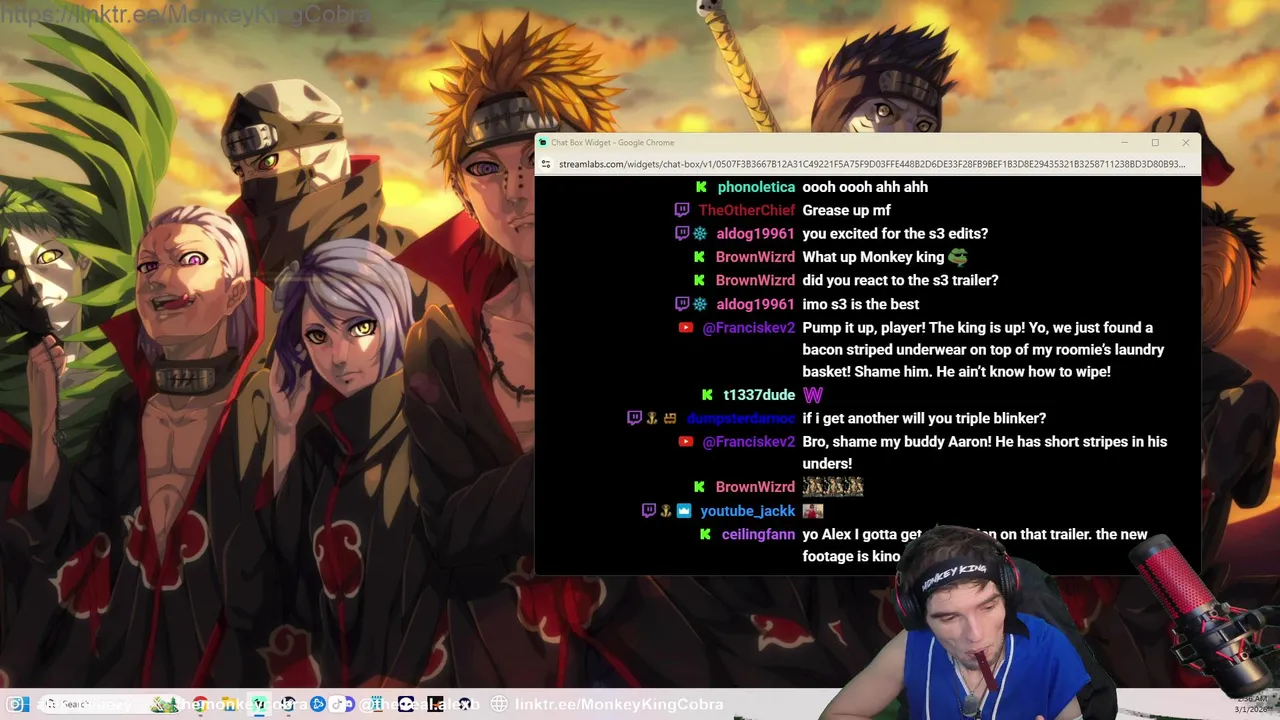1280x720 pixels.
Task: Click @Franciskev2 on the "Bro, shame" message
Action: tap(749, 441)
